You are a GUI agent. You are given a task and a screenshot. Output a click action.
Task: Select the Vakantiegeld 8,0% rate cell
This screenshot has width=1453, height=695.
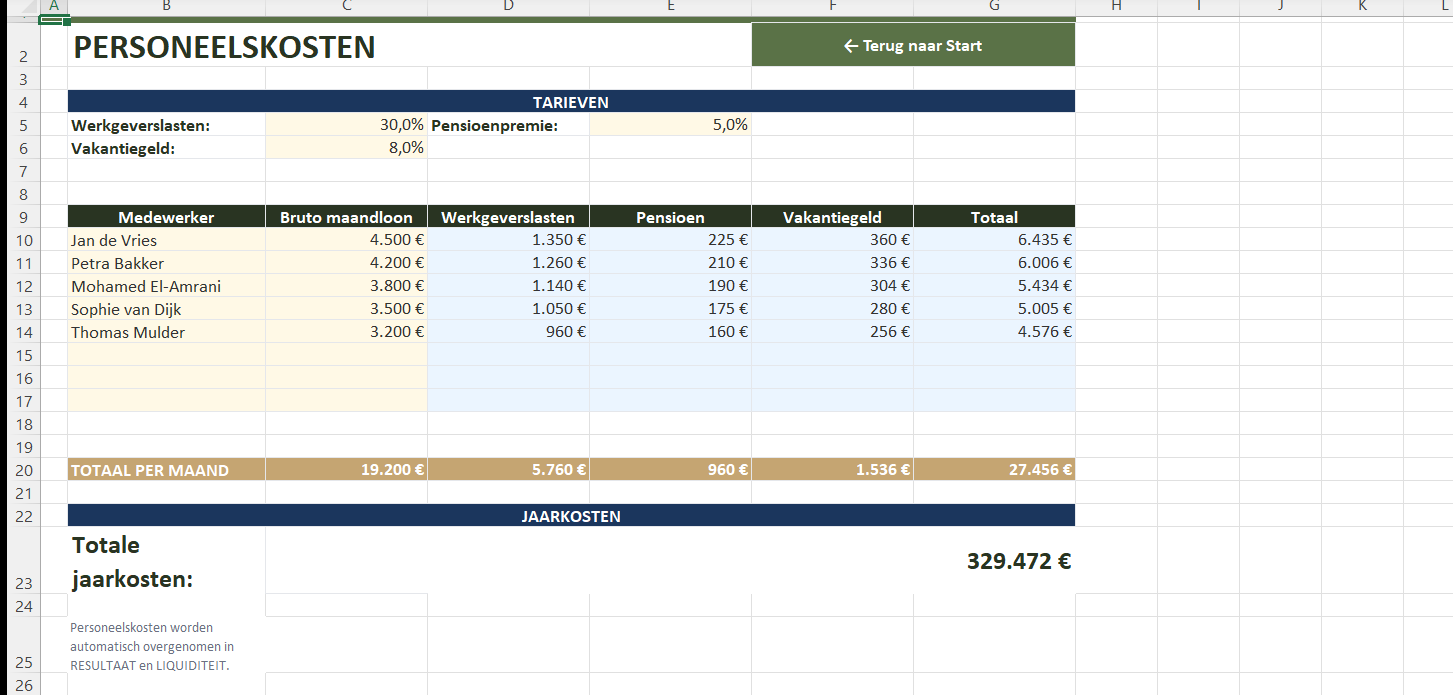(x=346, y=148)
